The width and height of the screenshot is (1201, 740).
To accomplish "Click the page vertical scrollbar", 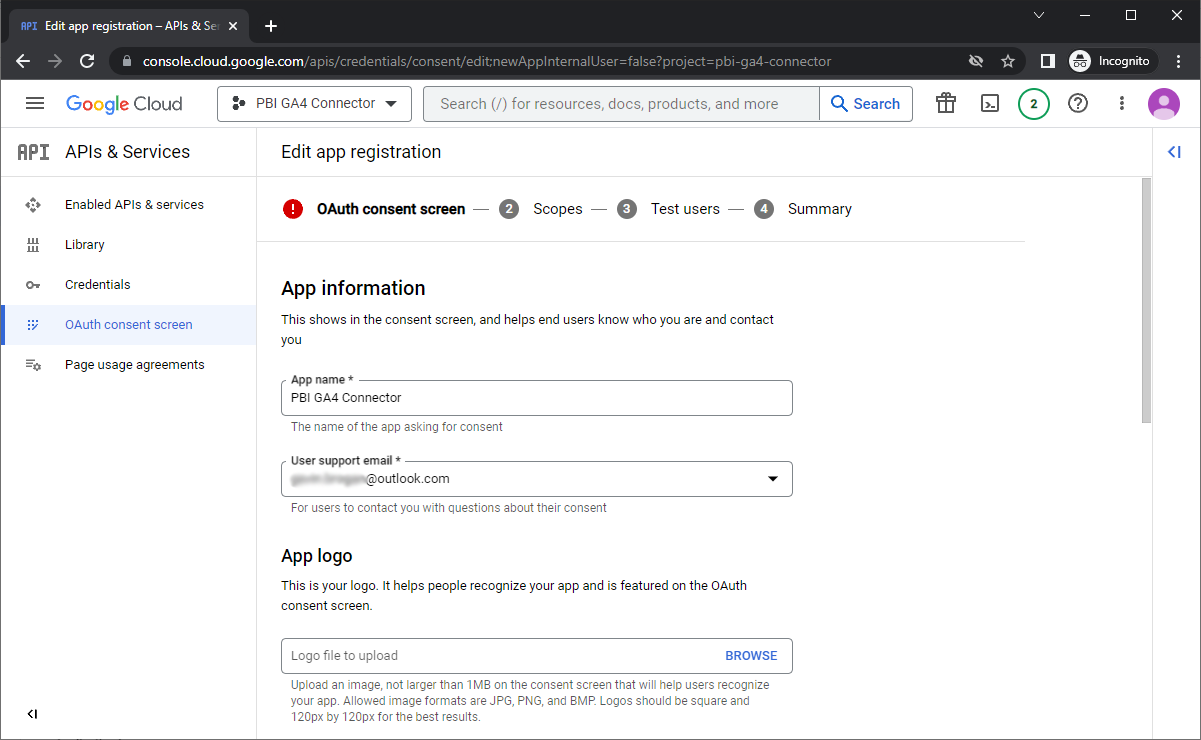I will point(1146,300).
